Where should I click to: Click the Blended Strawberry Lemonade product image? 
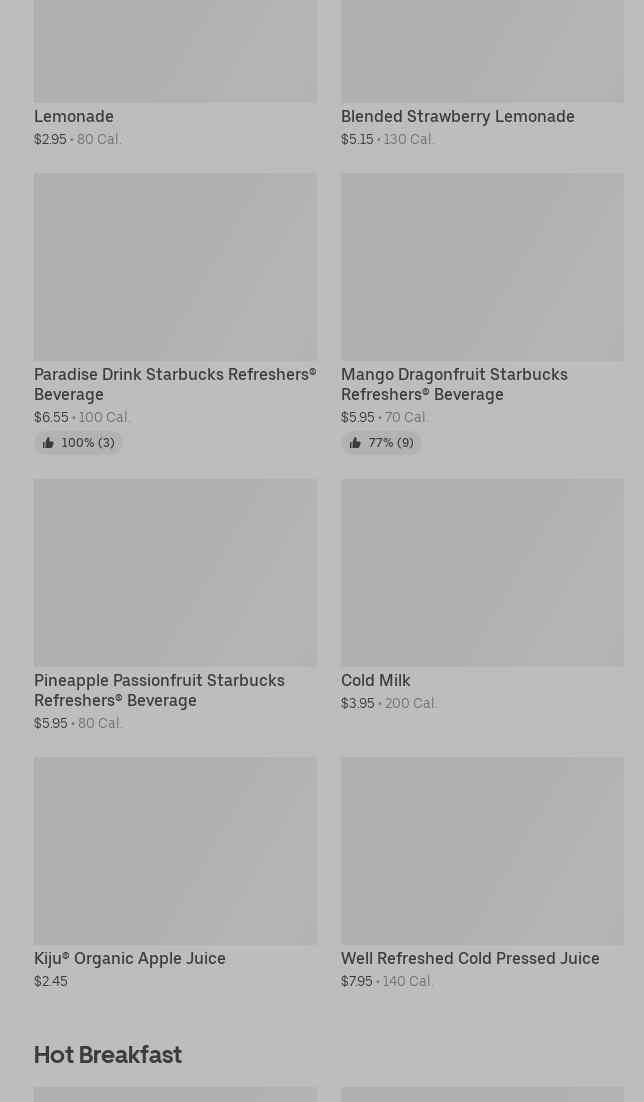click(x=482, y=50)
